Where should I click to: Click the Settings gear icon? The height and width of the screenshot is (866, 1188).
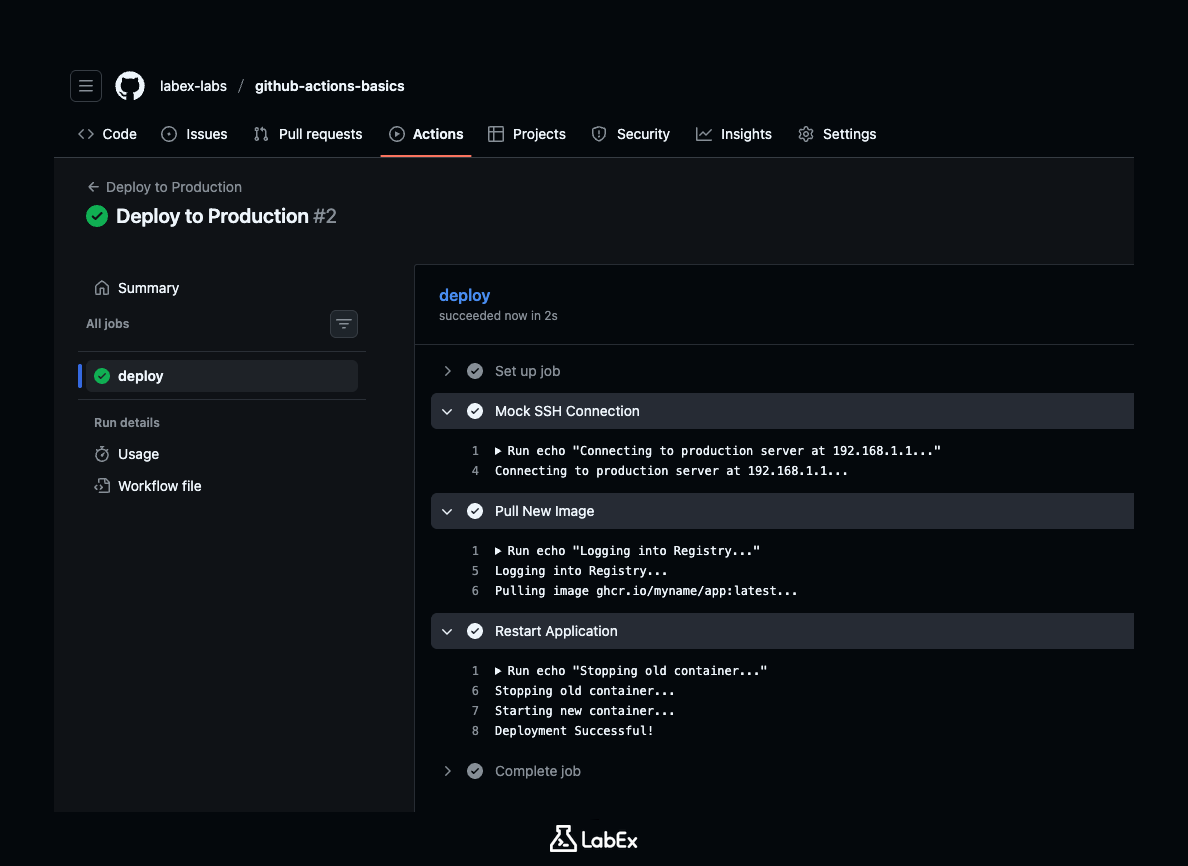[806, 134]
